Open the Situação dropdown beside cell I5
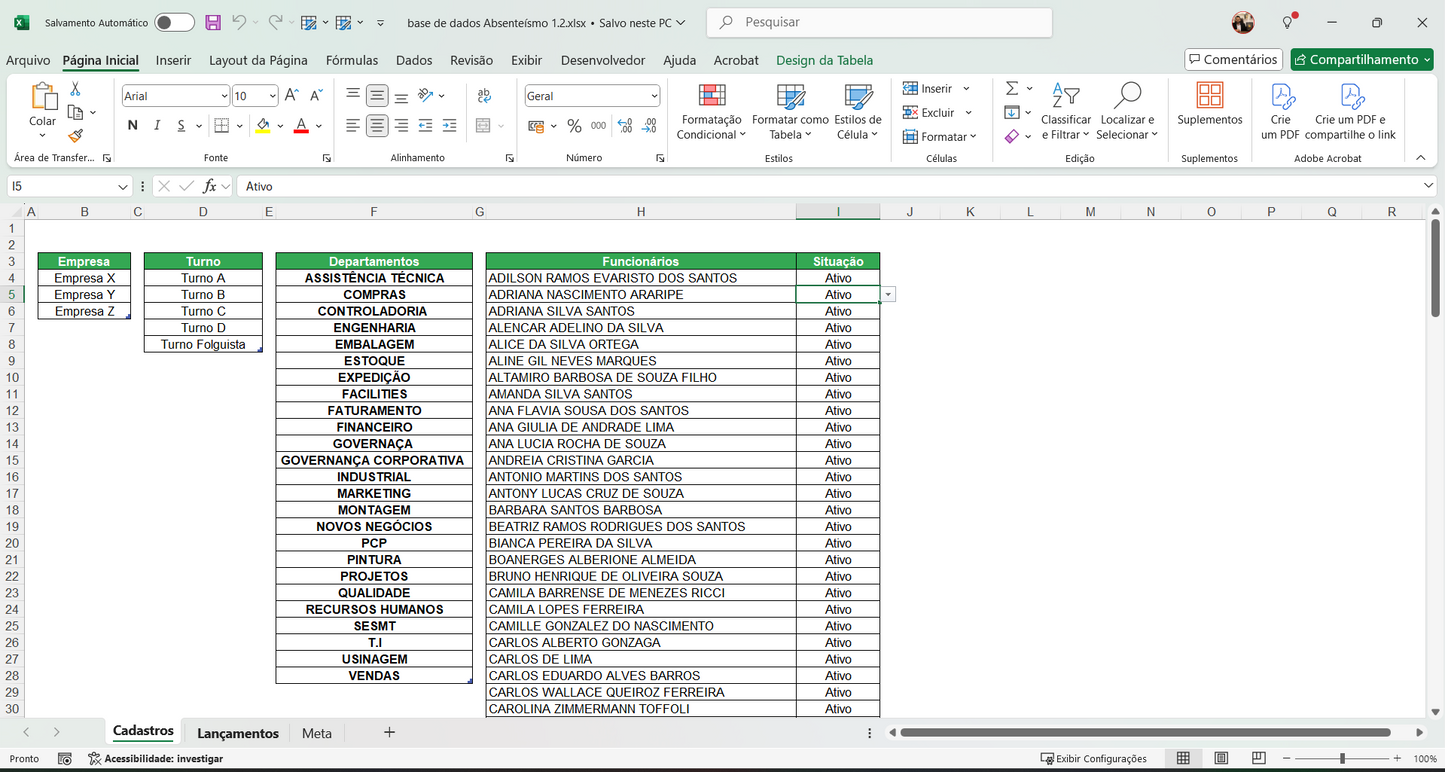Viewport: 1445px width, 772px height. [x=888, y=294]
